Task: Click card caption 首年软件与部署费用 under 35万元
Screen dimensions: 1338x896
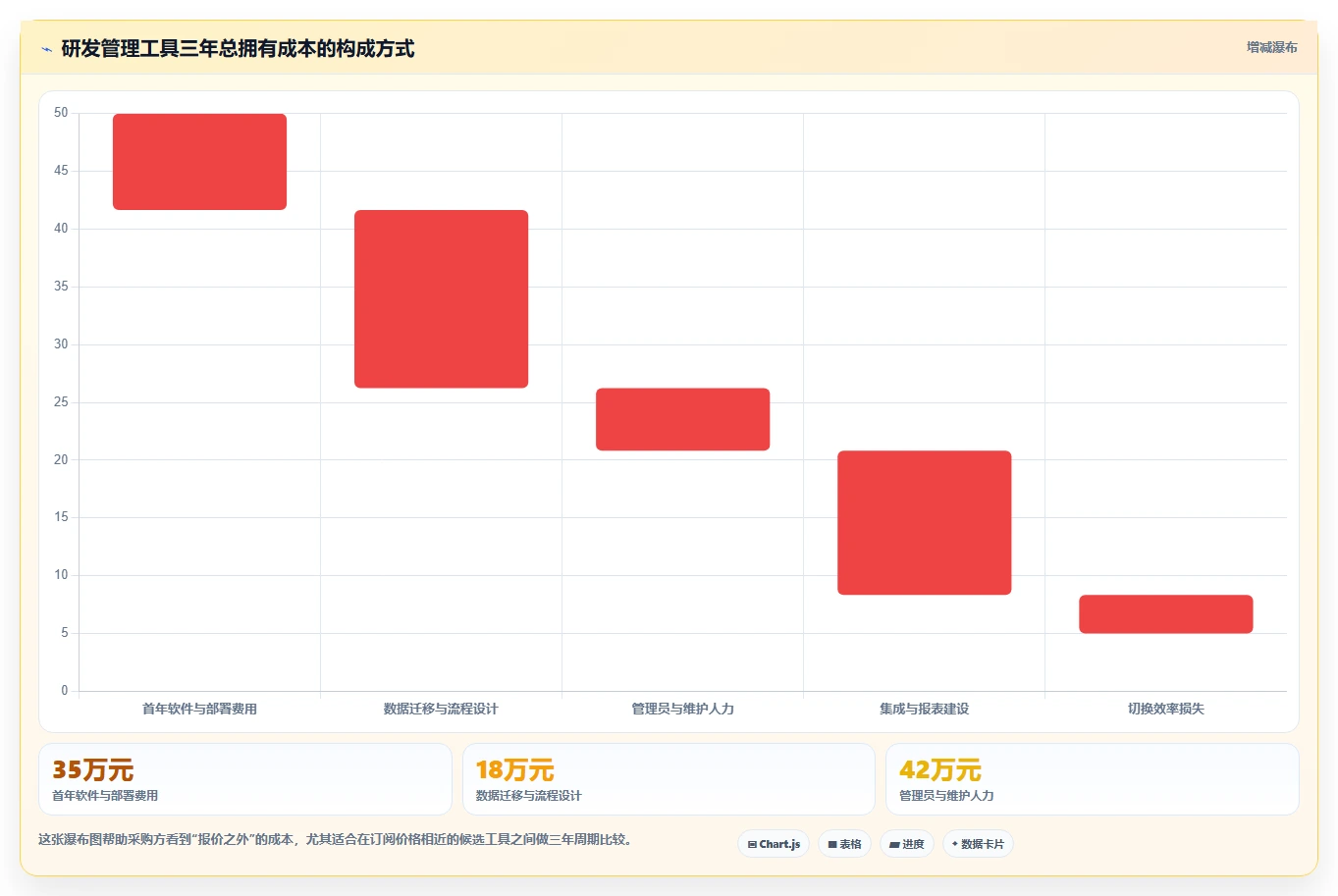Action: pyautogui.click(x=105, y=796)
